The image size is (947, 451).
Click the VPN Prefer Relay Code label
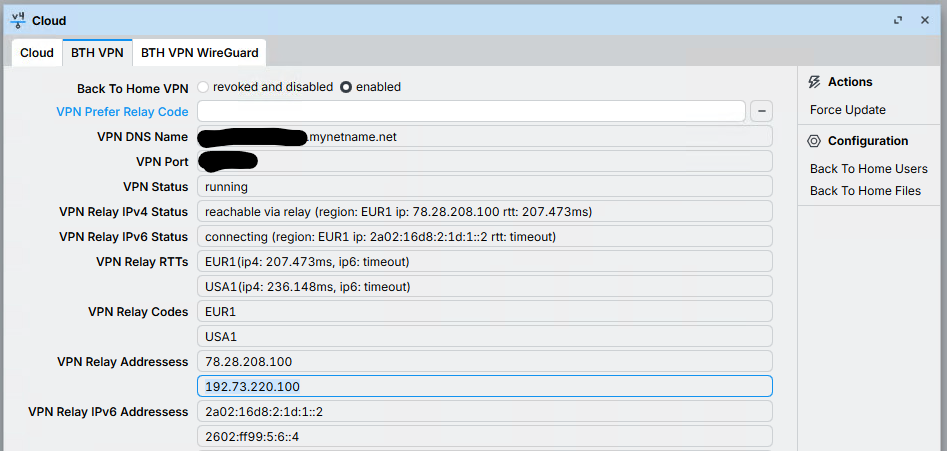pos(122,112)
